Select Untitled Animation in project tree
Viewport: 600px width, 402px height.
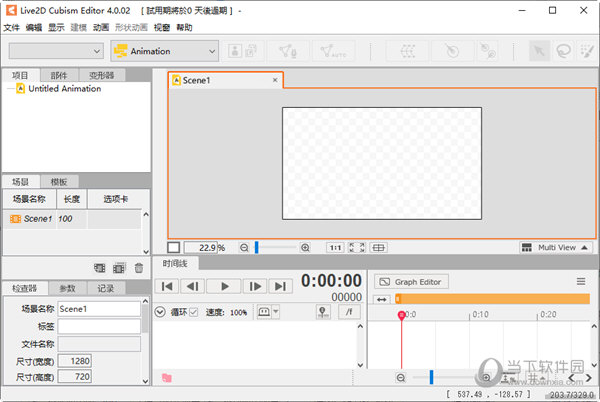(x=59, y=89)
